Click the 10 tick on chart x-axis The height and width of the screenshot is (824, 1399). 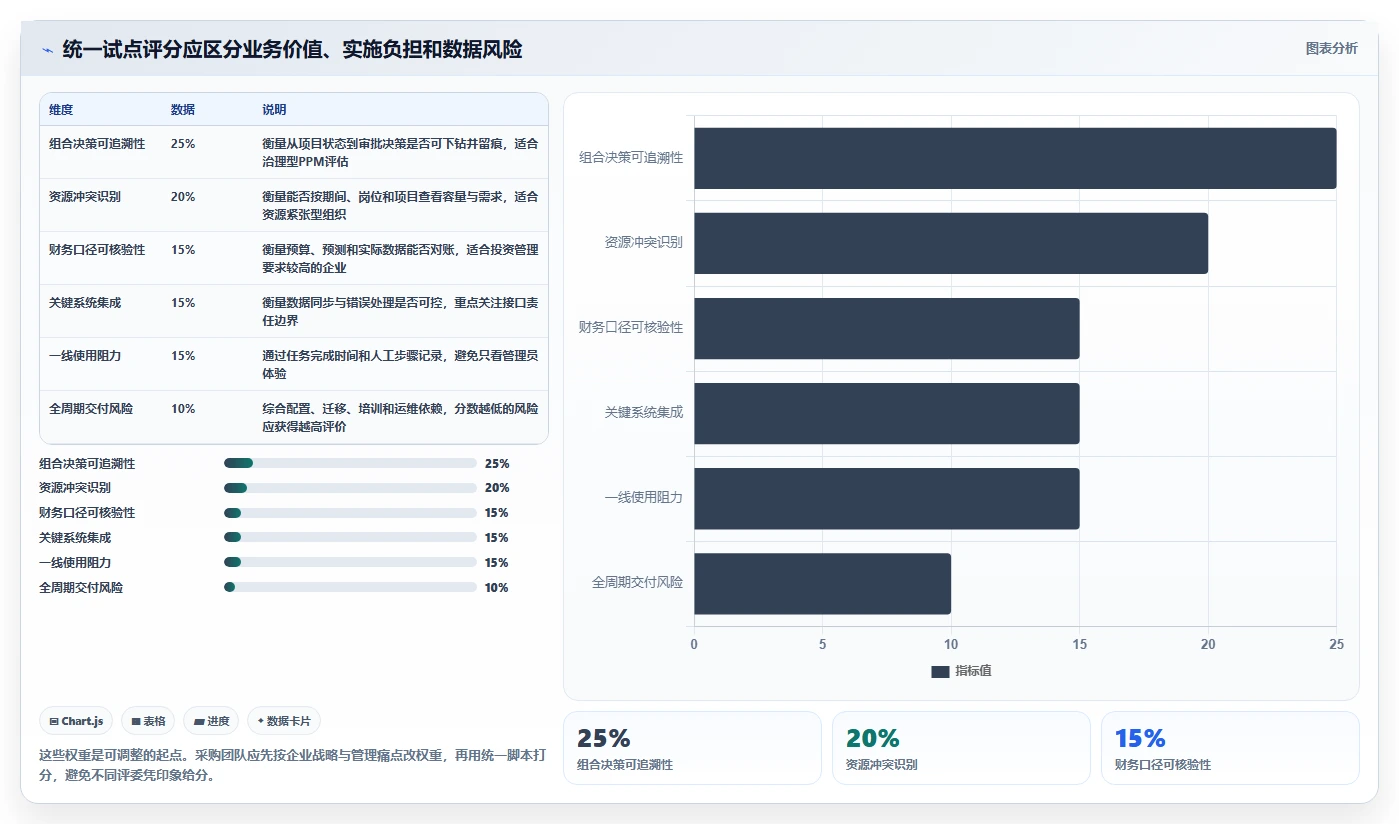click(x=951, y=645)
